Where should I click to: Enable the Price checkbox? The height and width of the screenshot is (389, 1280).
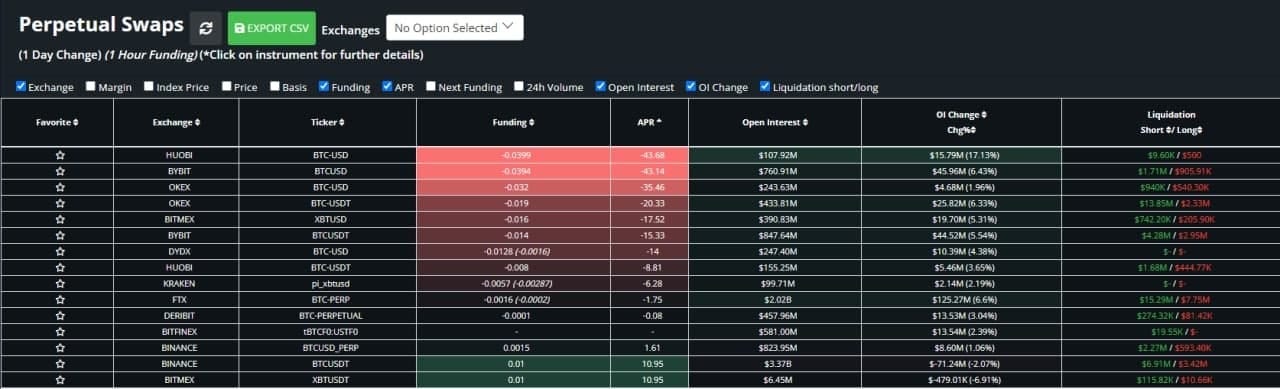pos(227,87)
